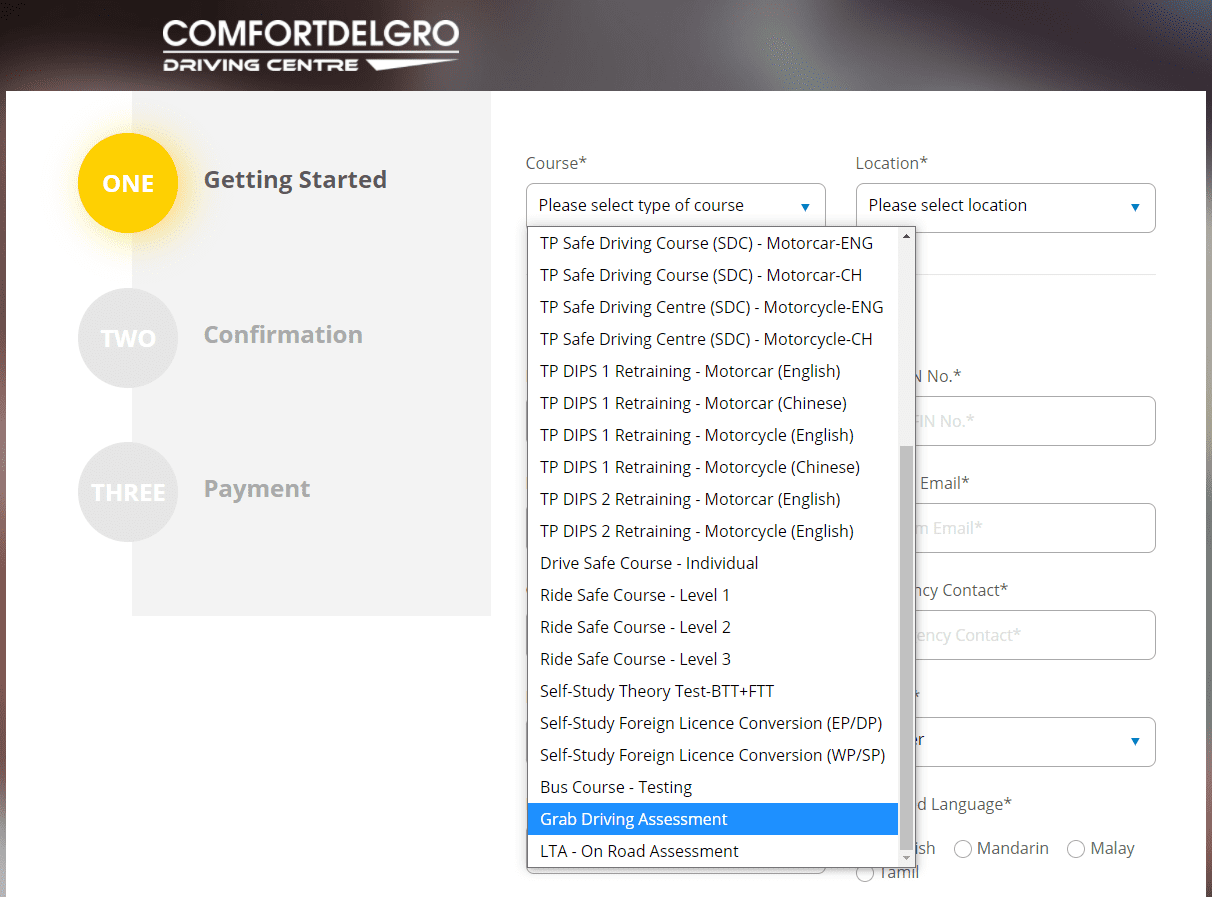Viewport: 1212px width, 897px height.
Task: Open the Course dropdown
Action: pyautogui.click(x=676, y=207)
